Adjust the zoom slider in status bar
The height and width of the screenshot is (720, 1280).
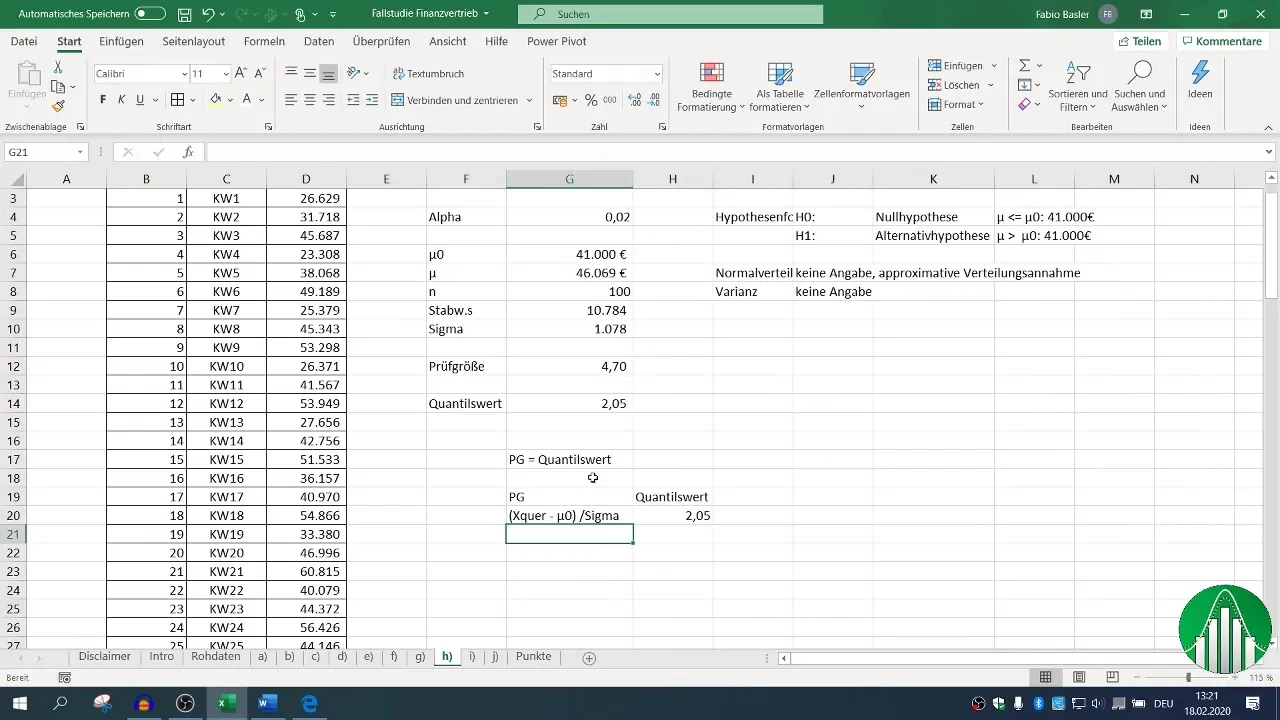pyautogui.click(x=1188, y=677)
